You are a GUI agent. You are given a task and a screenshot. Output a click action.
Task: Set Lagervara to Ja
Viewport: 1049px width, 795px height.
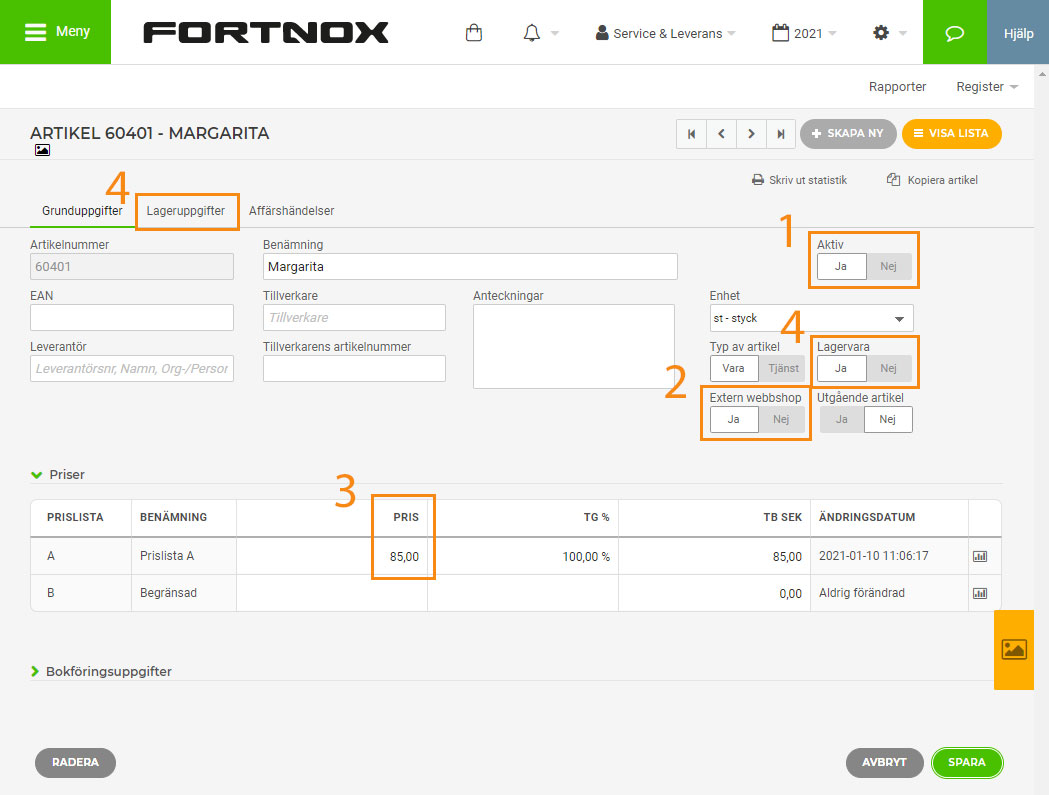pos(841,368)
